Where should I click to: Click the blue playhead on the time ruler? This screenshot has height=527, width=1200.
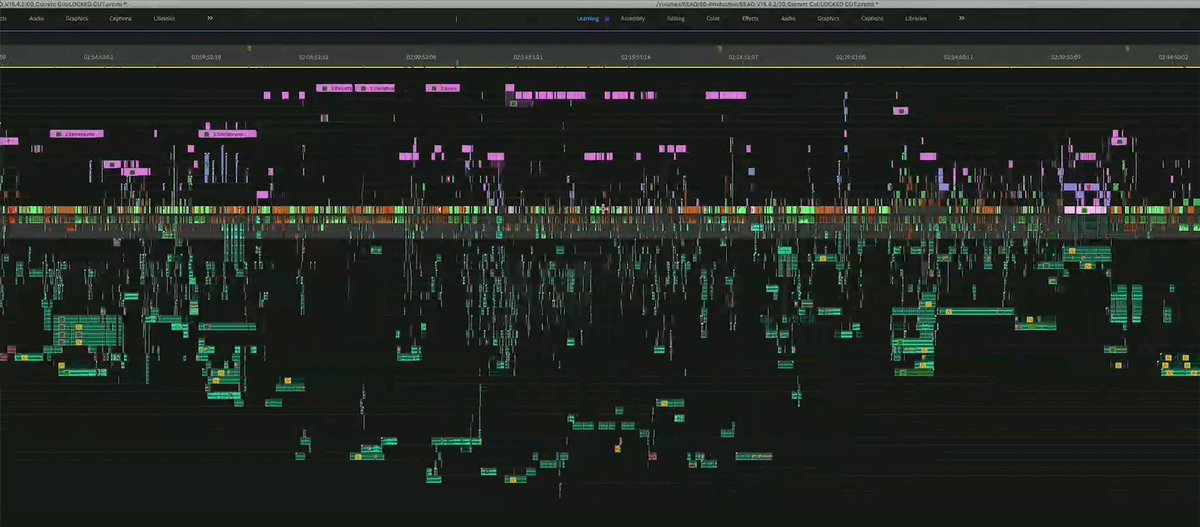pos(457,64)
